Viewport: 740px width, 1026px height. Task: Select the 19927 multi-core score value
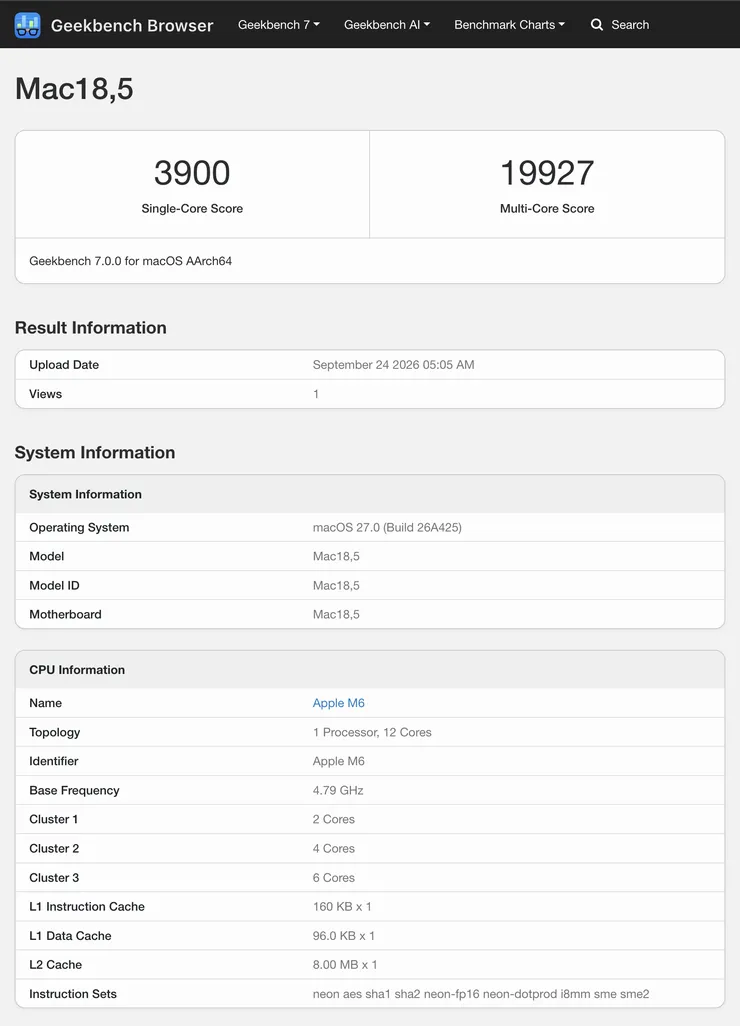point(547,173)
